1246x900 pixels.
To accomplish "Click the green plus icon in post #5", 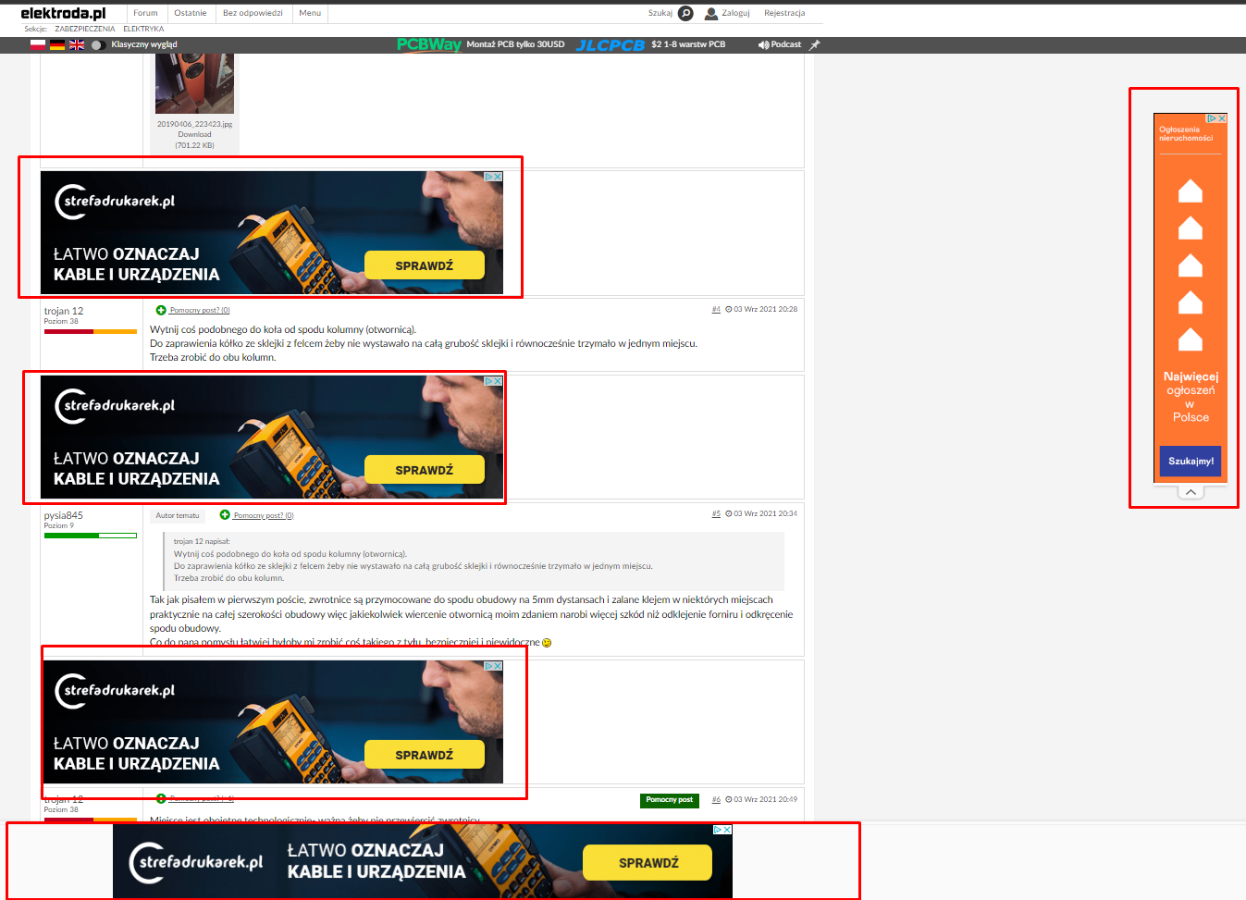I will [225, 515].
